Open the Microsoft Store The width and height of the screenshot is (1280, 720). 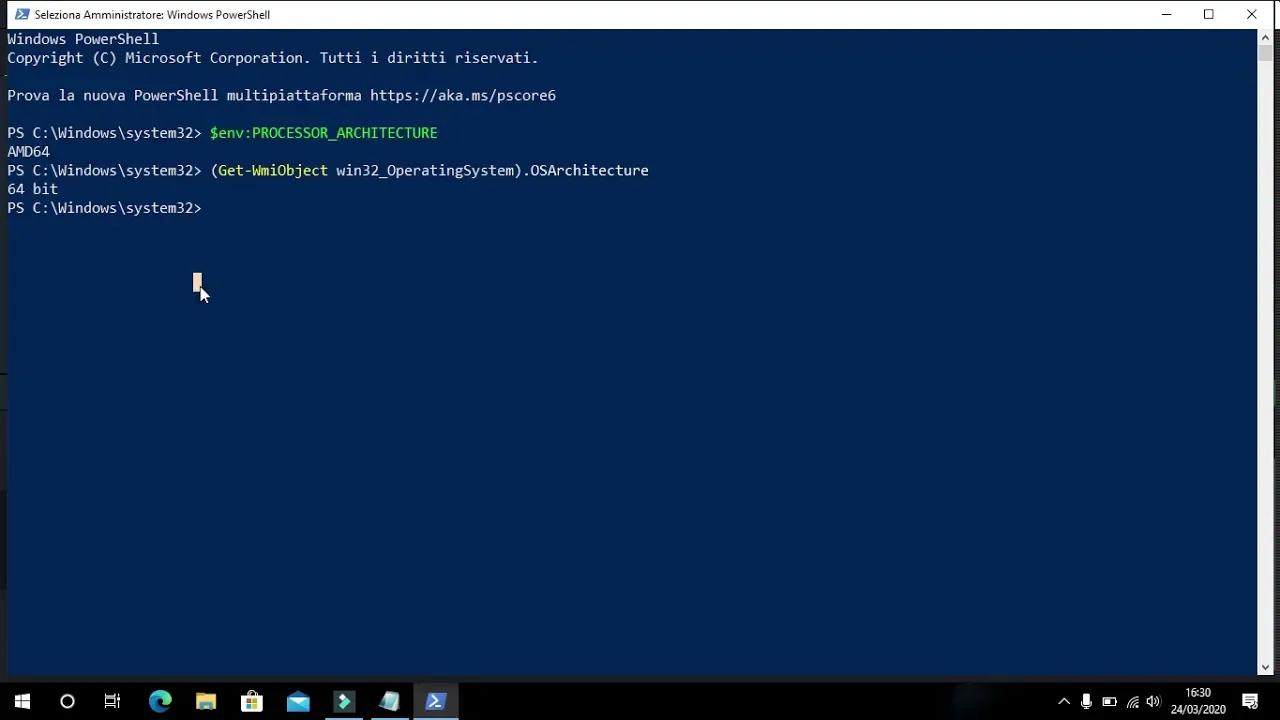[x=251, y=700]
